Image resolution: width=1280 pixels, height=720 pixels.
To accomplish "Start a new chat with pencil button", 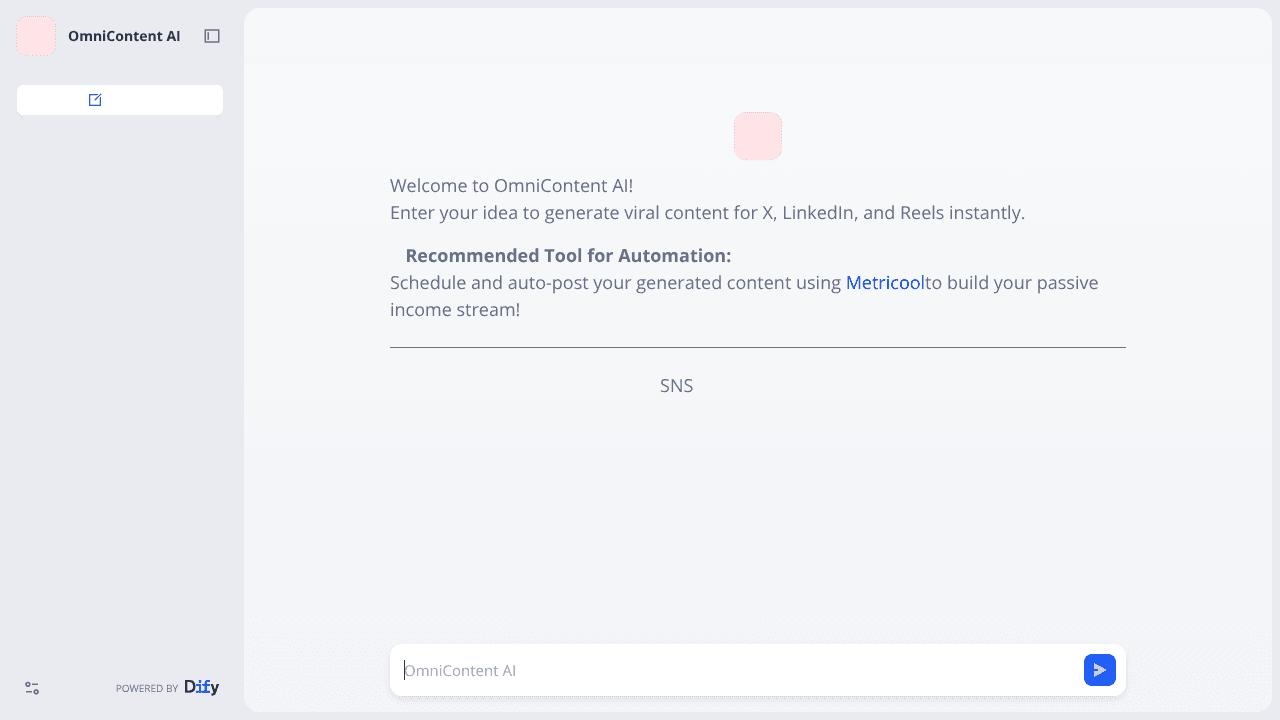I will [120, 100].
